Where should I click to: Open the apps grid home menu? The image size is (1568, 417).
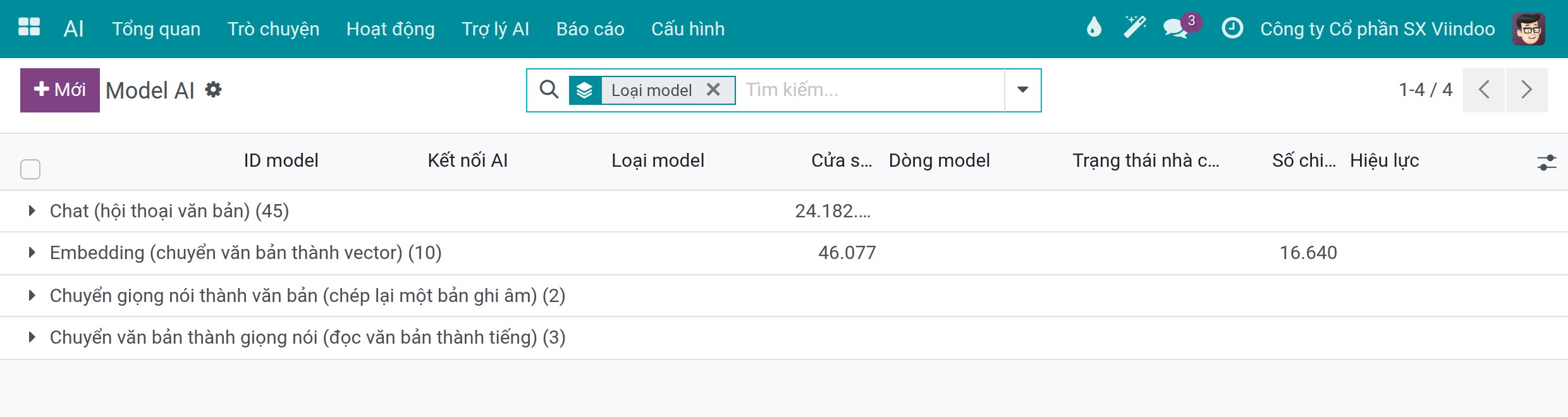click(x=29, y=27)
